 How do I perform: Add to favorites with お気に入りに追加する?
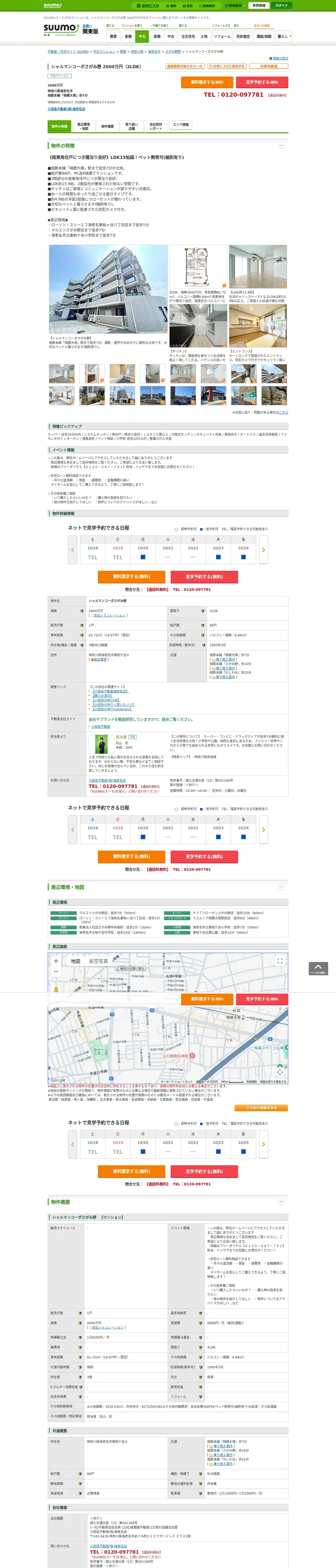click(227, 66)
